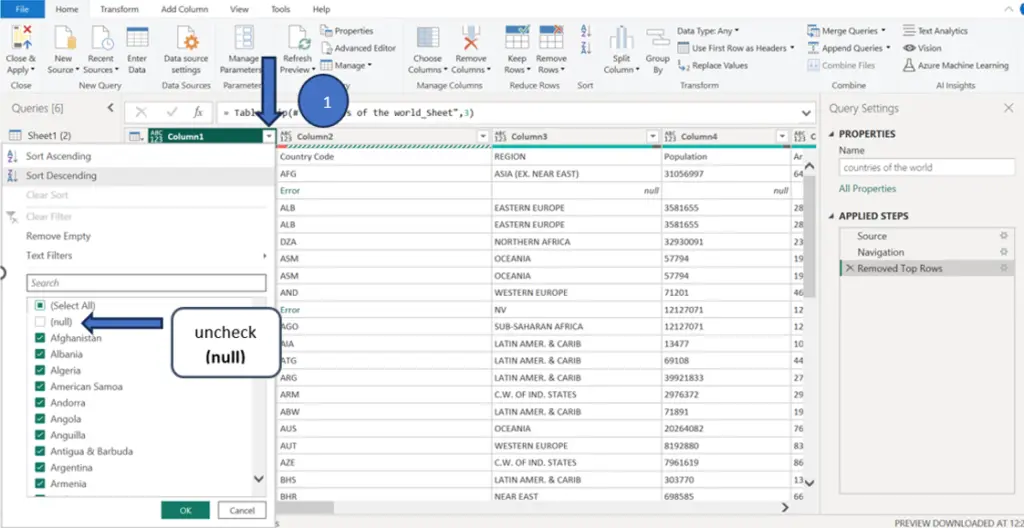1024x528 pixels.
Task: Click the filter list scroll-down arrow
Action: tap(259, 479)
